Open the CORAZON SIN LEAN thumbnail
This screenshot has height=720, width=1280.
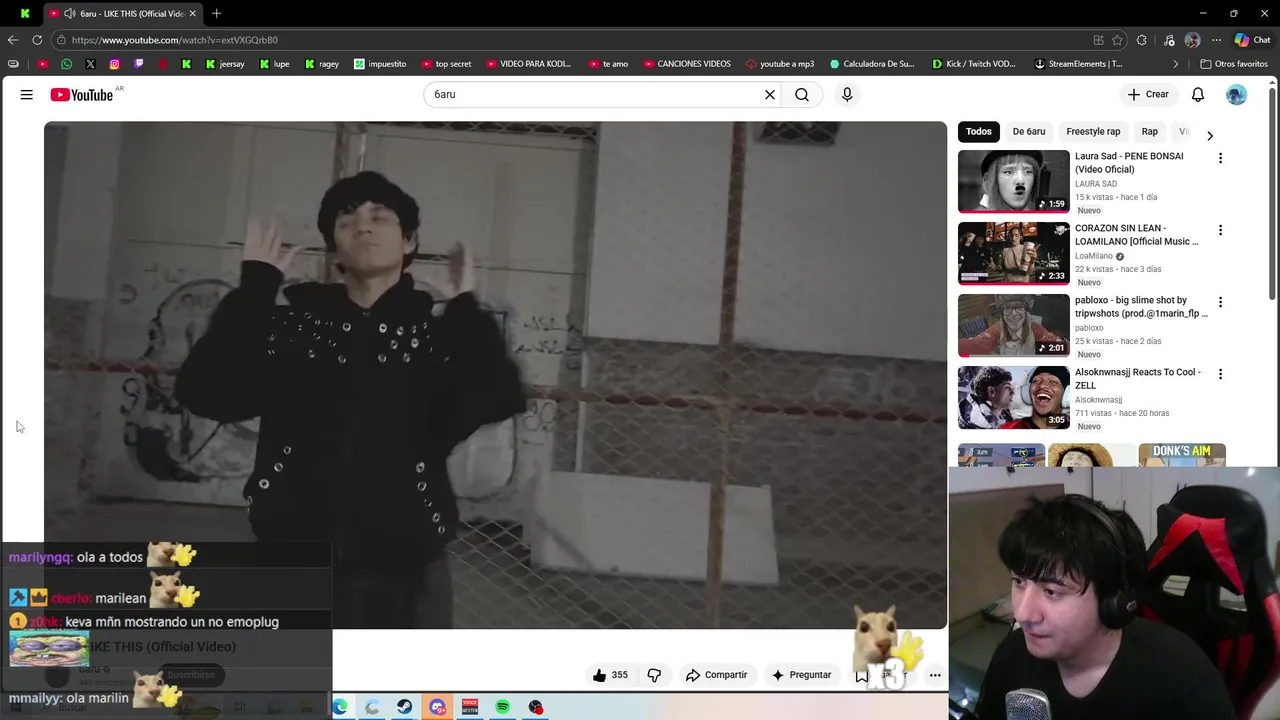[1014, 253]
